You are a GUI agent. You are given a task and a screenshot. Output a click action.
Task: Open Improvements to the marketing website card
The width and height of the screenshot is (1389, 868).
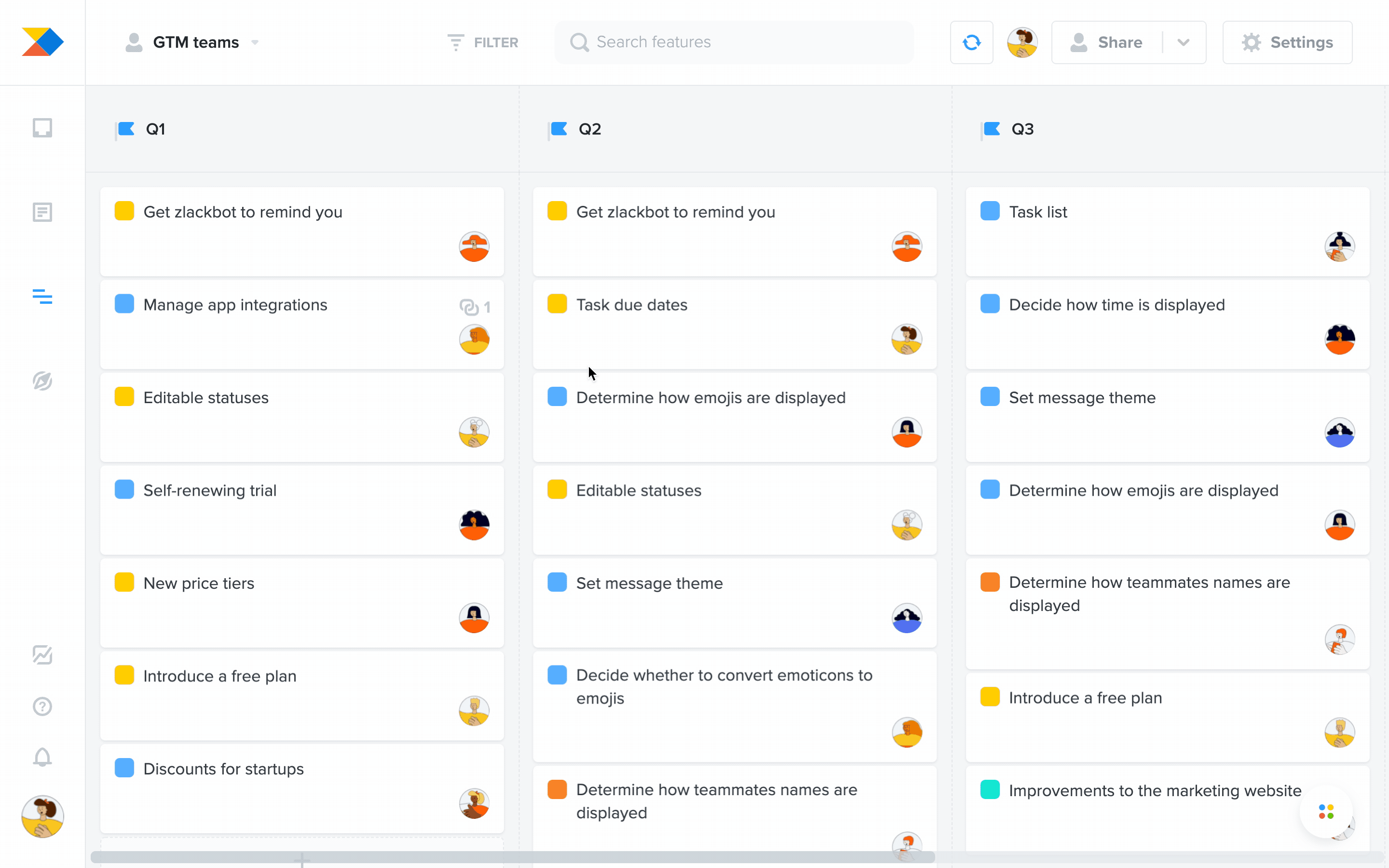tap(1168, 808)
